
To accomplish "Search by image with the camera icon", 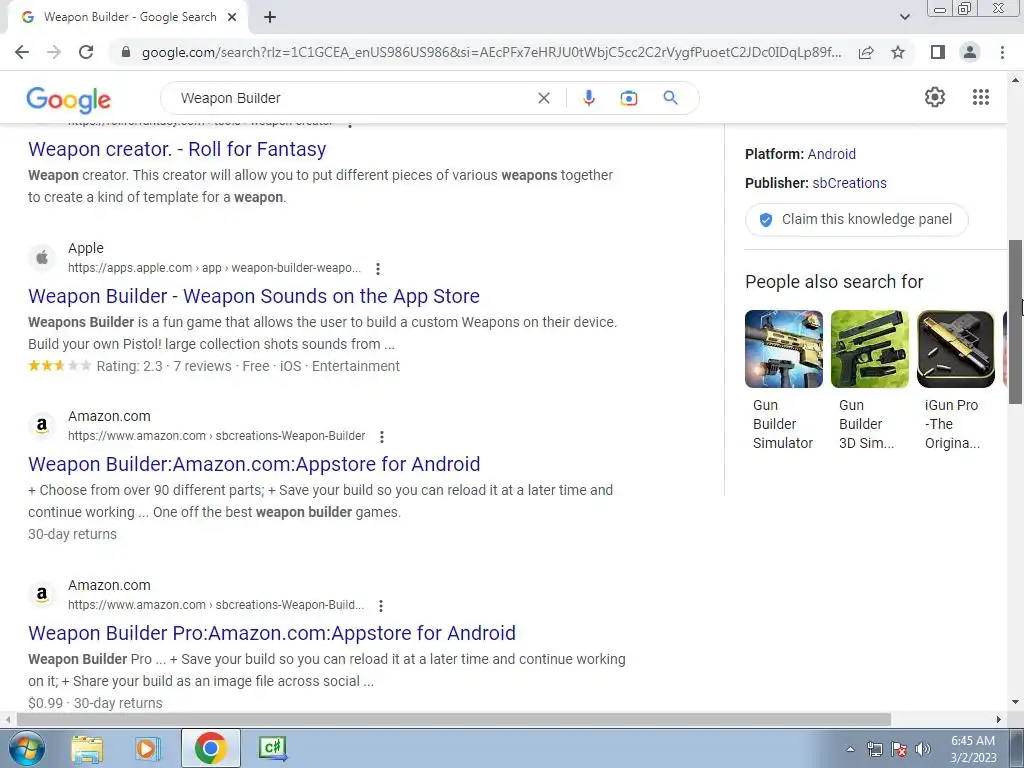I will 628,98.
